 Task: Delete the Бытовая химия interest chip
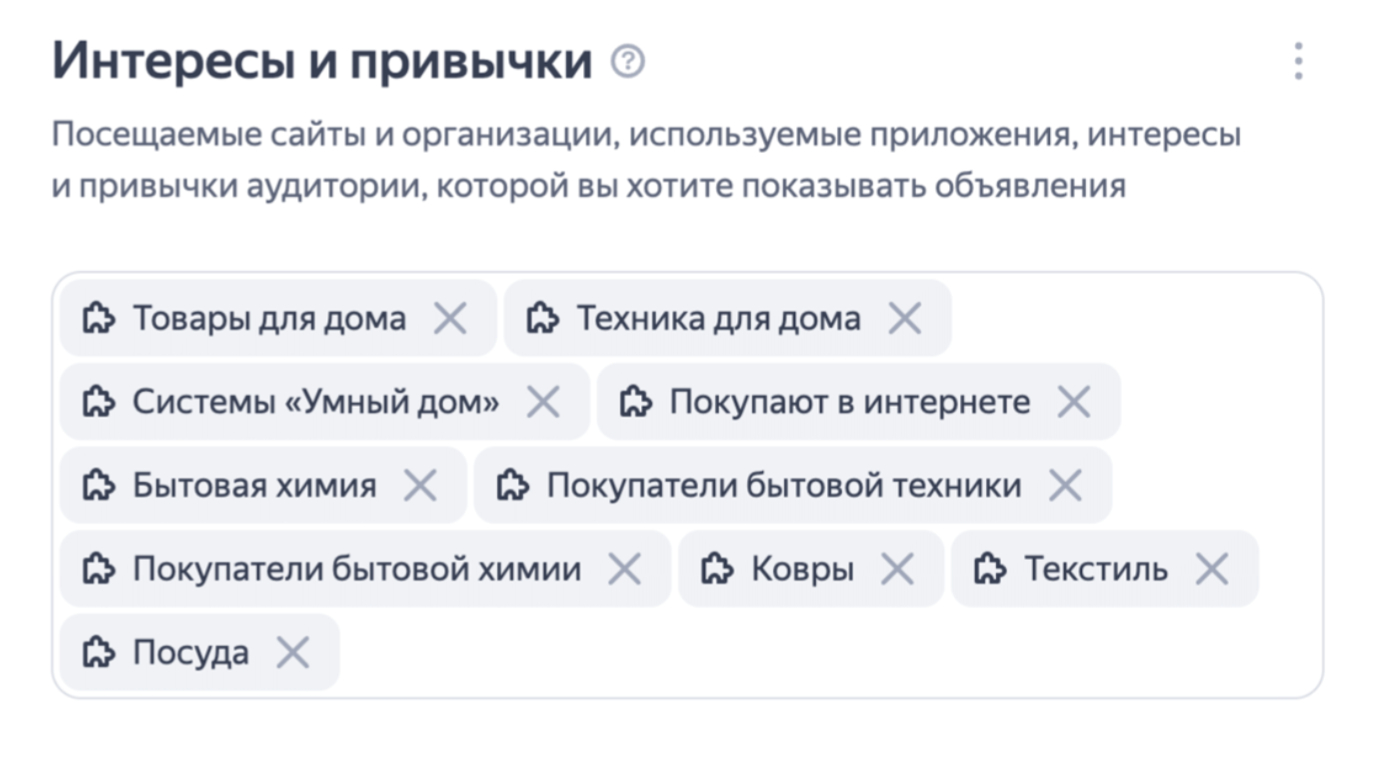point(420,486)
